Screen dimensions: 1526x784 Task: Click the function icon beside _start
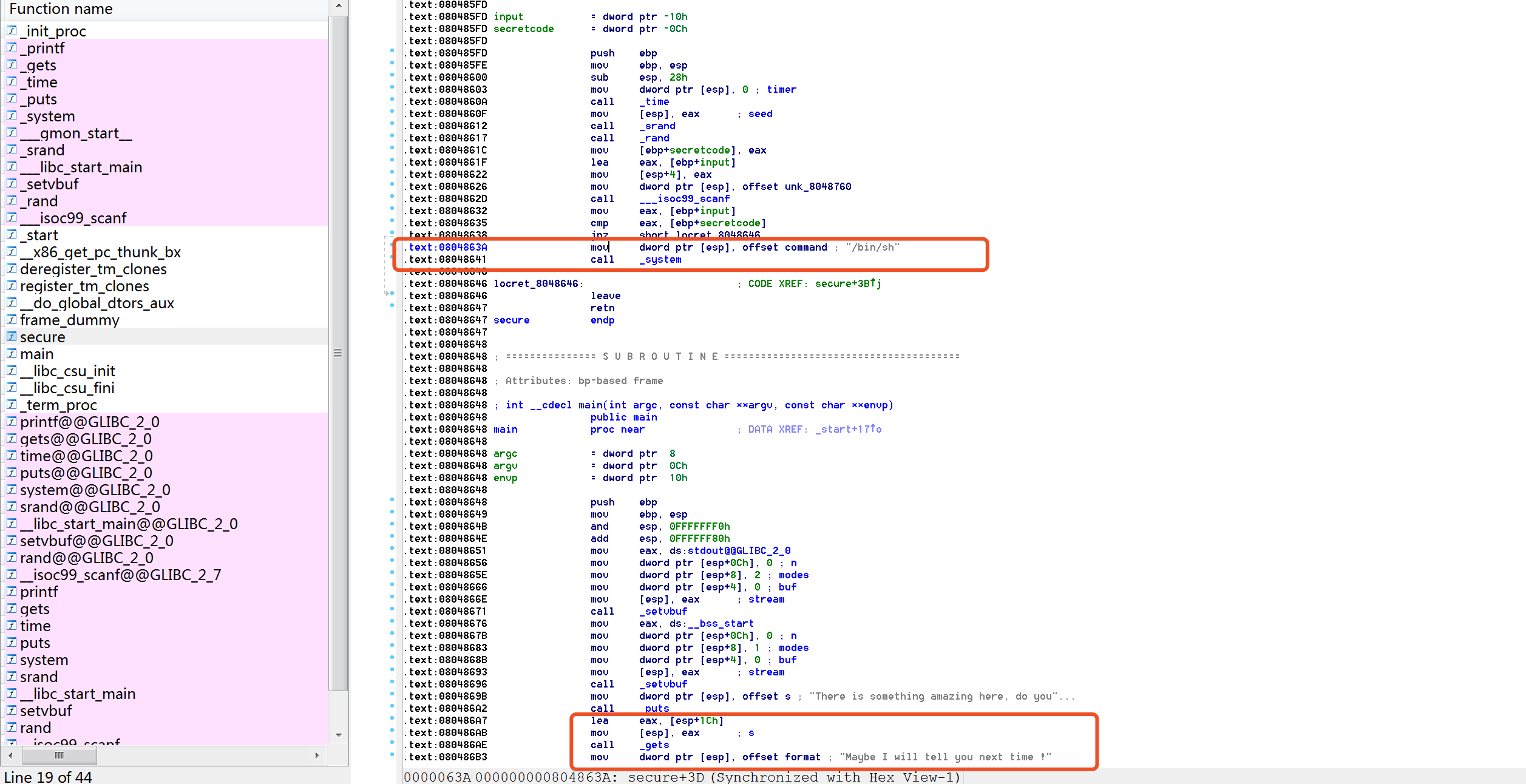12,234
